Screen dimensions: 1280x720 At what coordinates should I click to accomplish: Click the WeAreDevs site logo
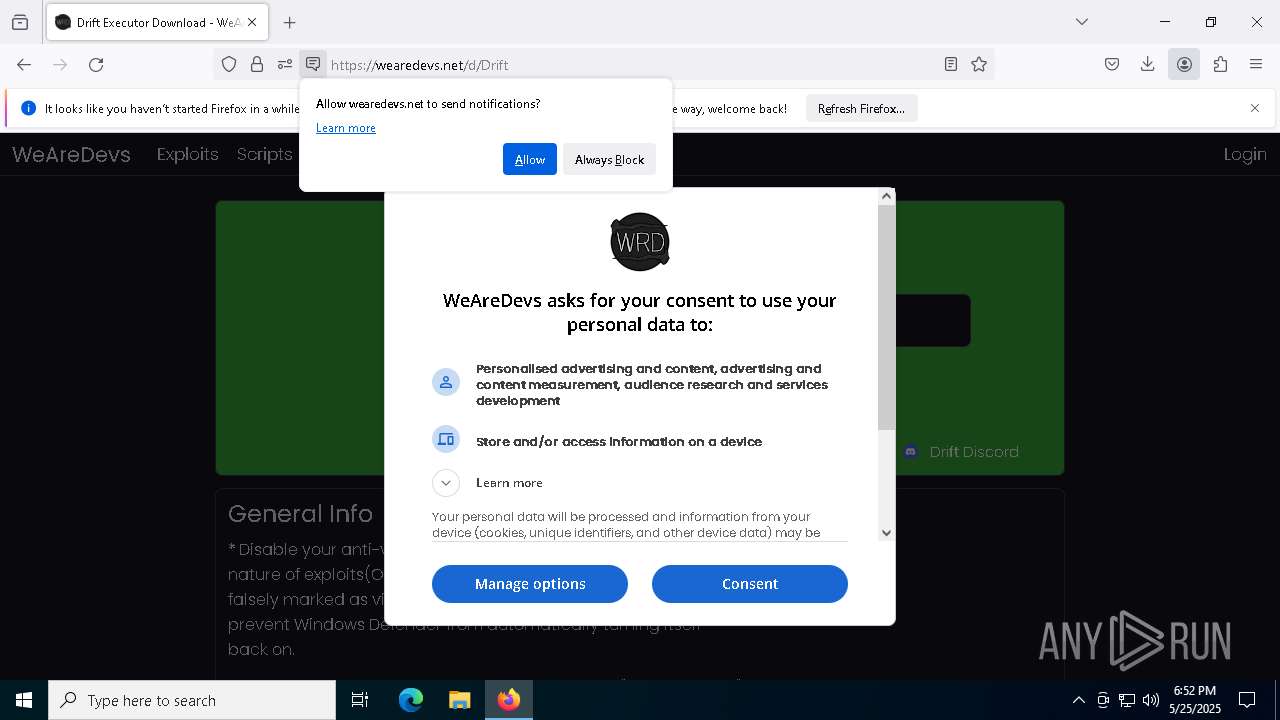point(71,154)
